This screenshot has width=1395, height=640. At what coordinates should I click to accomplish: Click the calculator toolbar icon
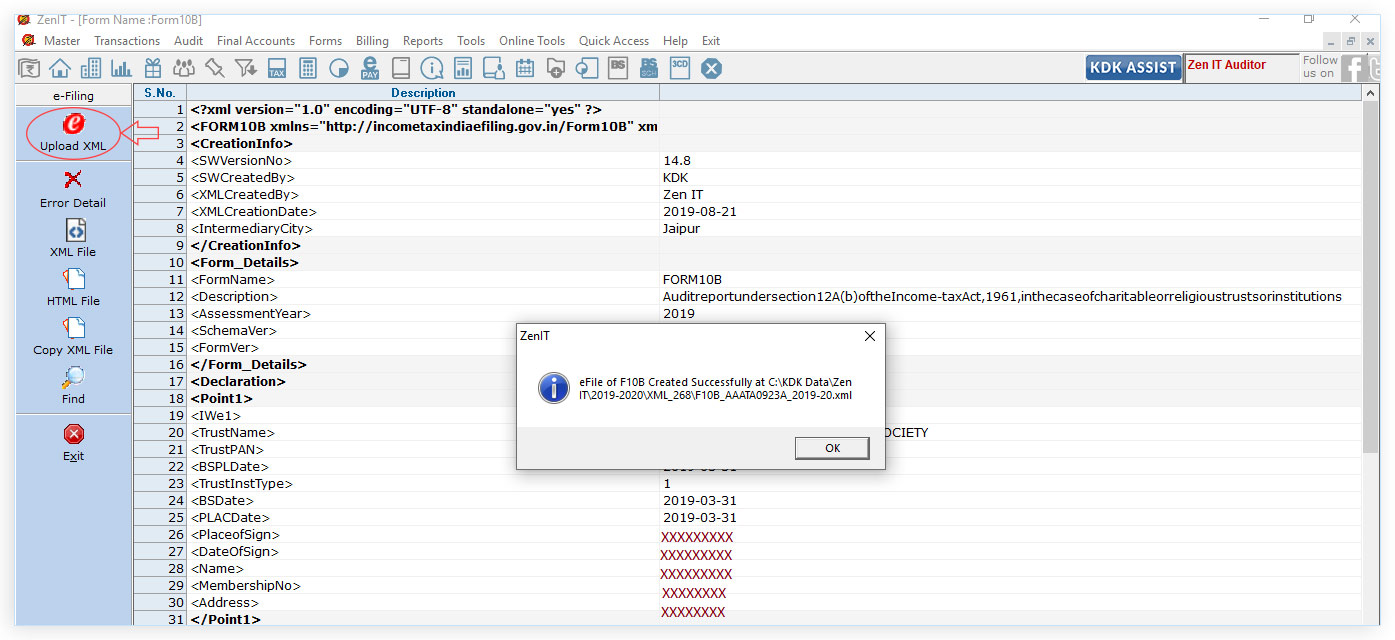[x=308, y=68]
